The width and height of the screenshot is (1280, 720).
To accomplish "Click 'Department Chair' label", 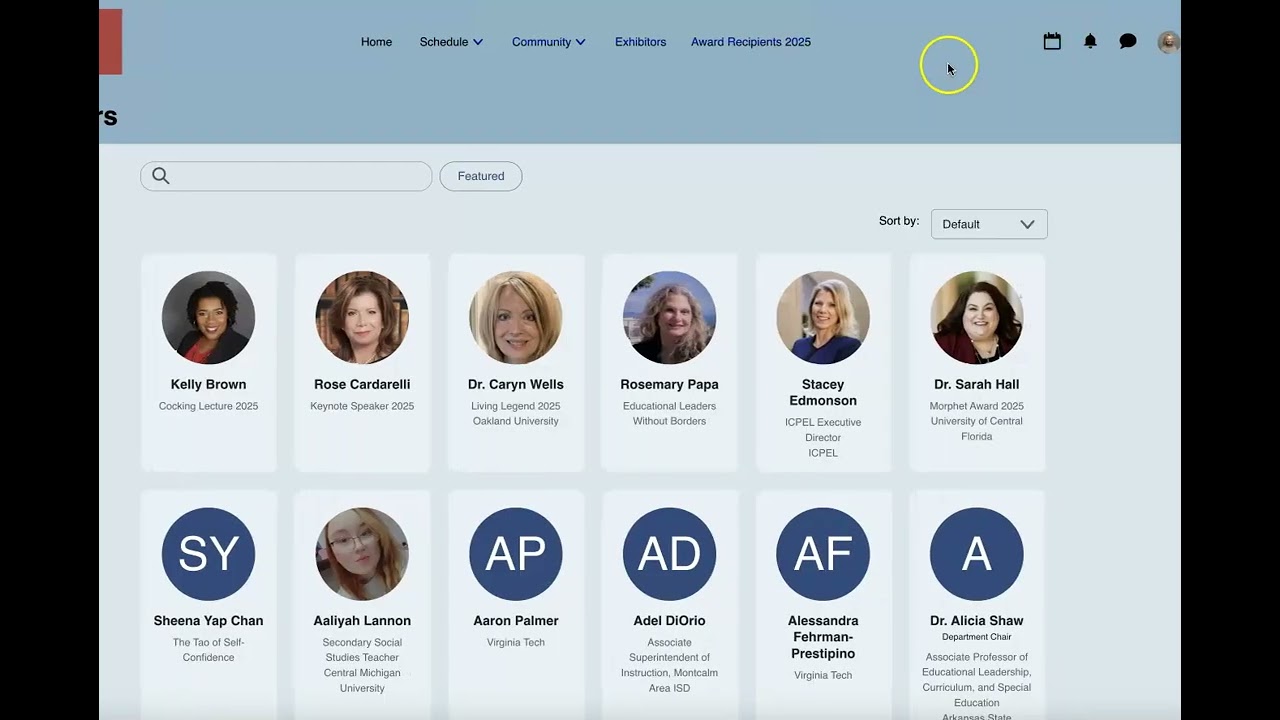I will (x=977, y=637).
